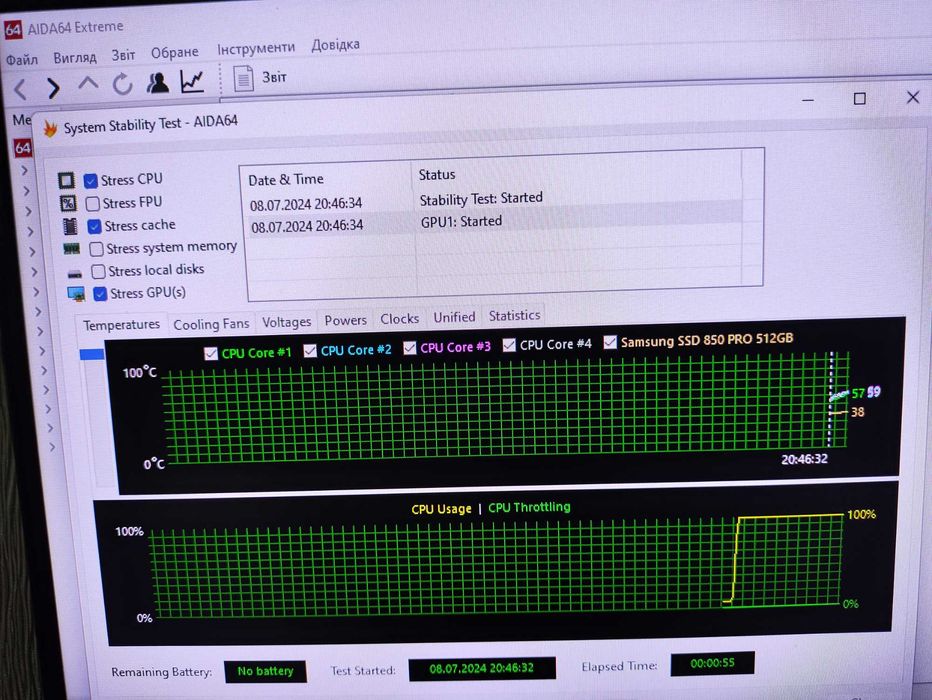Click the Test Started 08.07.2024 20:46:32 field

[x=481, y=668]
